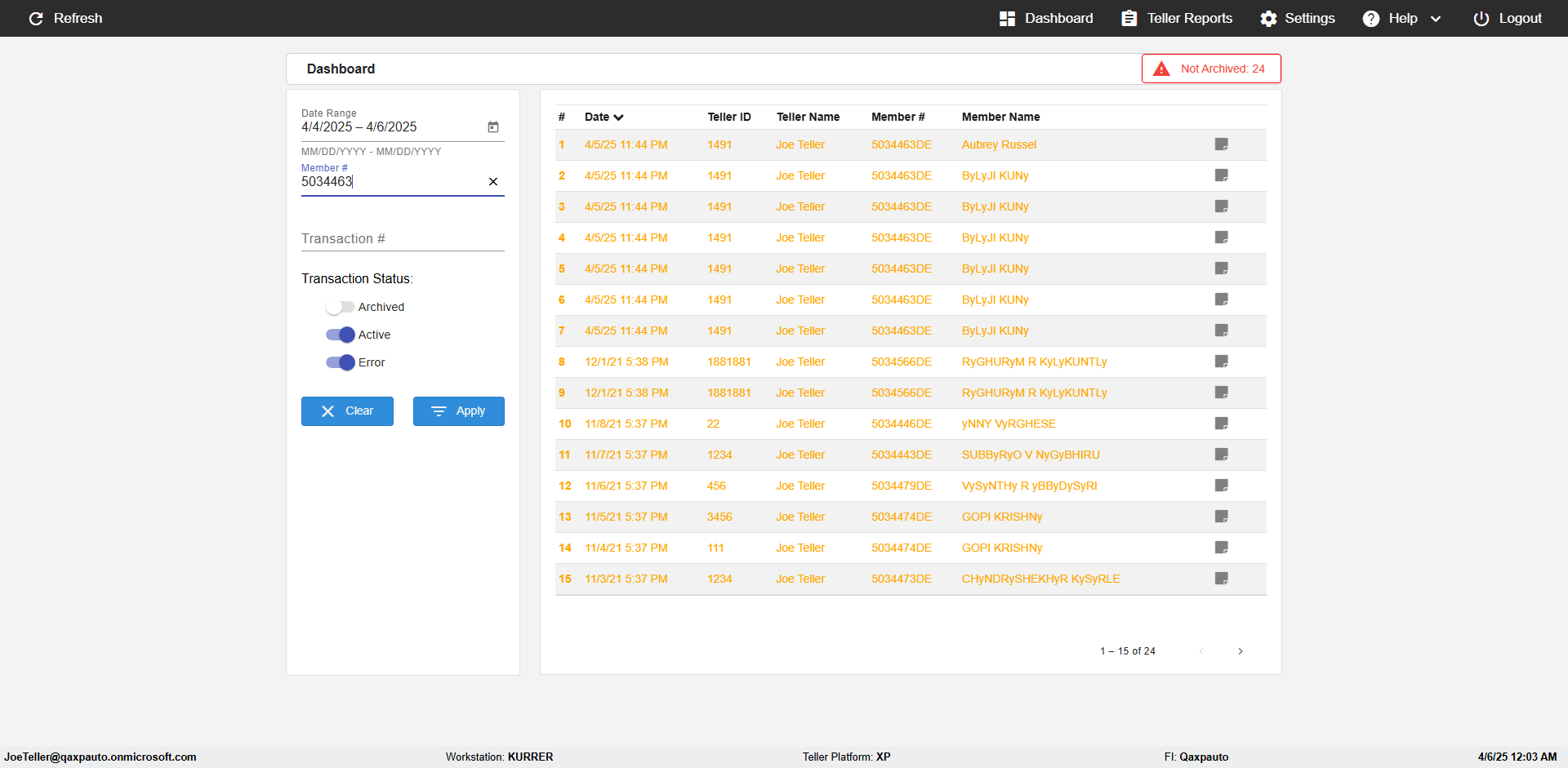Click the Not Archived warning icon

point(1161,69)
